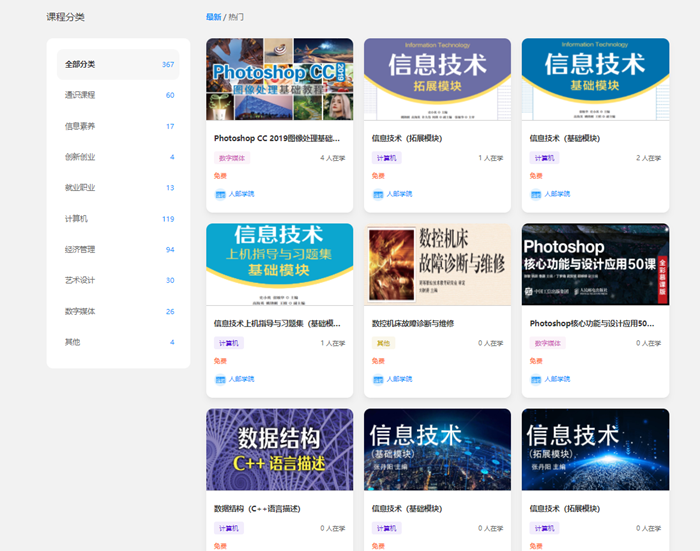
Task: Click 人邮学院 text on Photoshop核心功能与设计应用50 card
Action: pyautogui.click(x=557, y=380)
